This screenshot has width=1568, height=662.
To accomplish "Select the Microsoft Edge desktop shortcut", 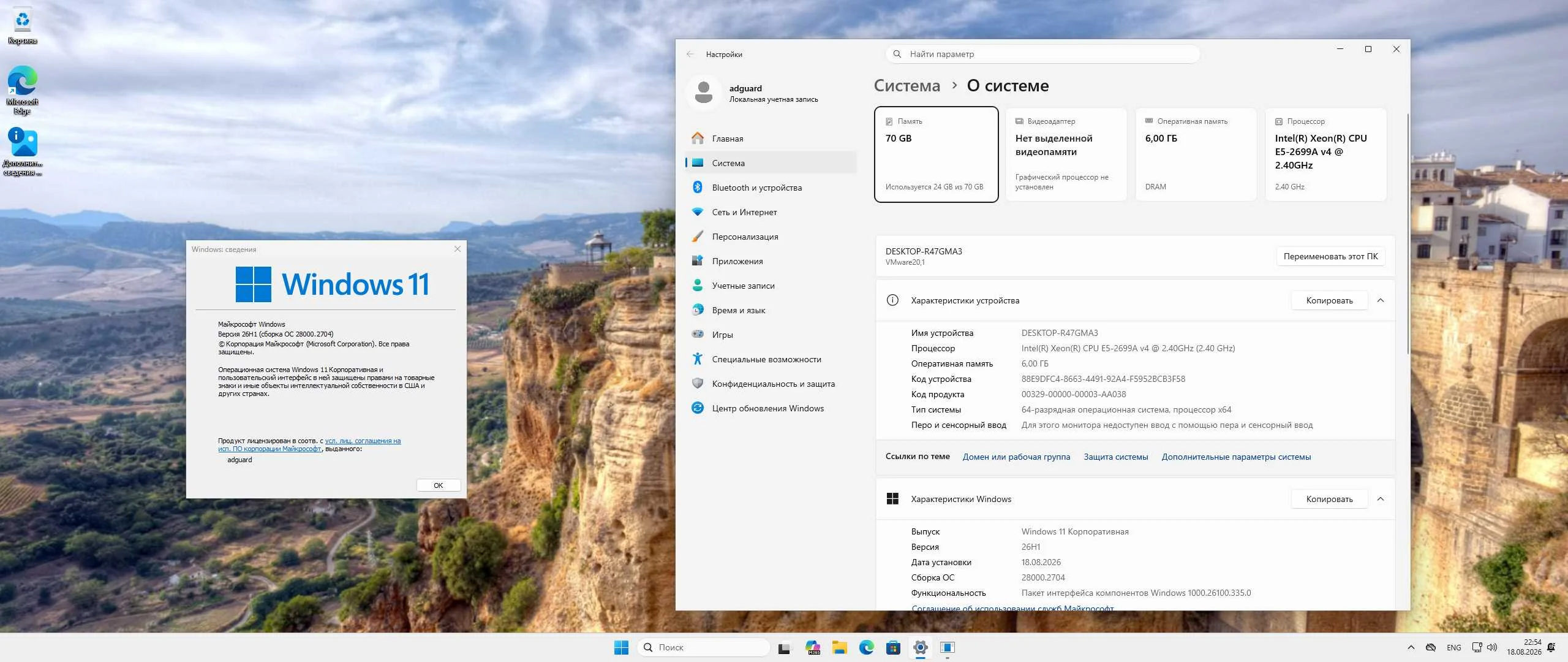I will point(23,90).
